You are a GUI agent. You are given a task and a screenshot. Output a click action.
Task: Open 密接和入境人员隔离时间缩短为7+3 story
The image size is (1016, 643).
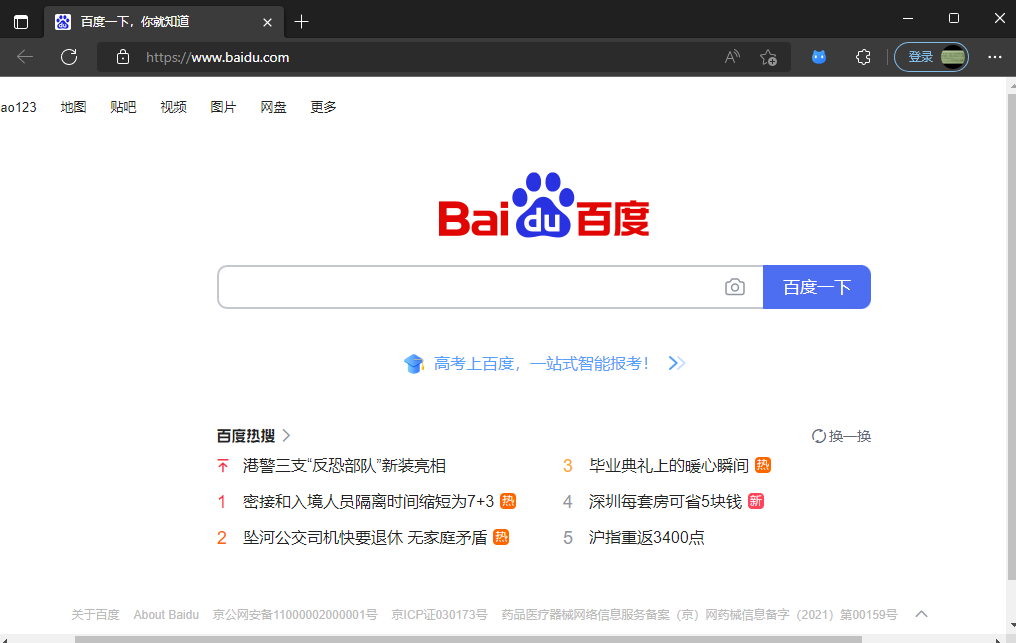tap(368, 501)
